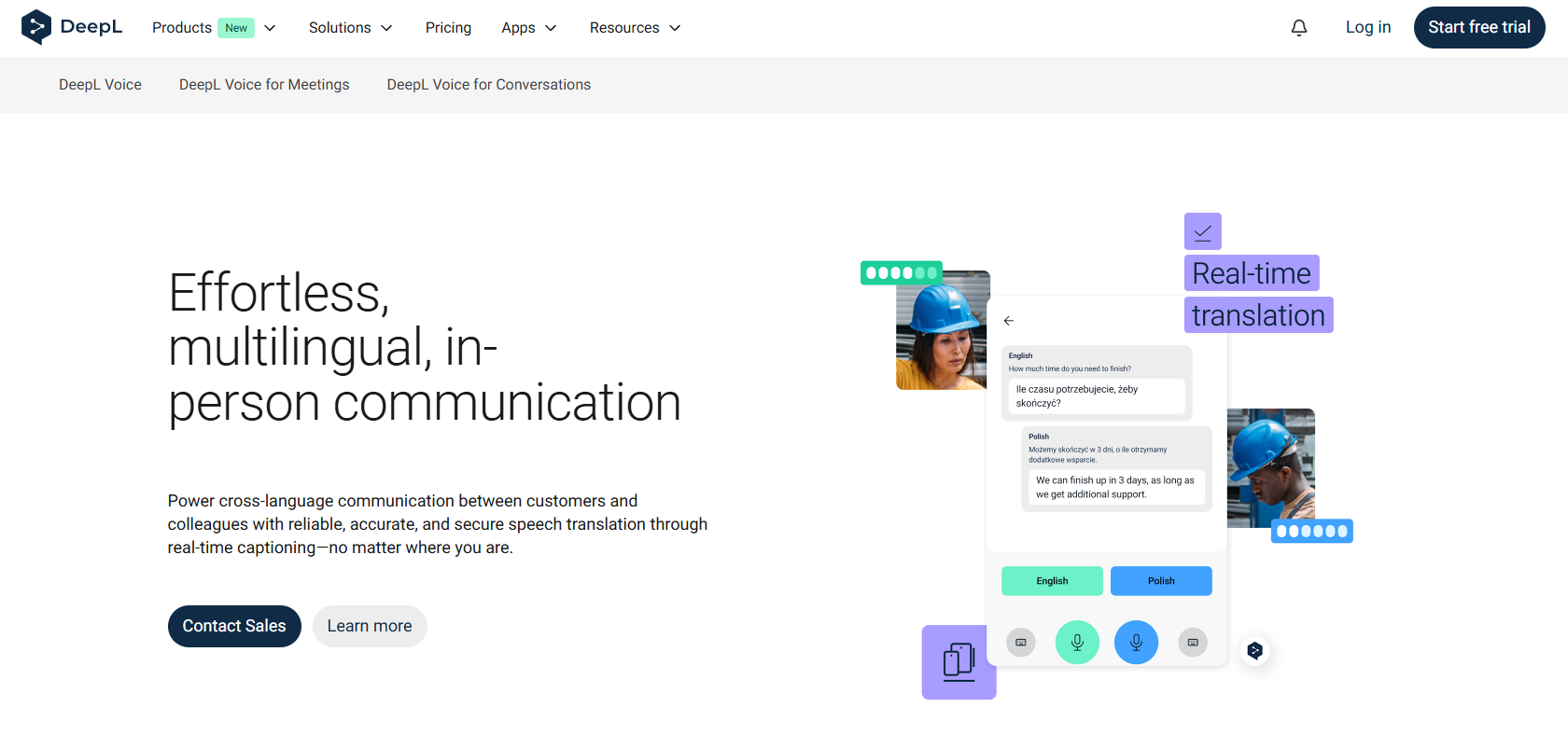Switch to DeepL Voice for Meetings tab
This screenshot has width=1568, height=749.
(264, 85)
